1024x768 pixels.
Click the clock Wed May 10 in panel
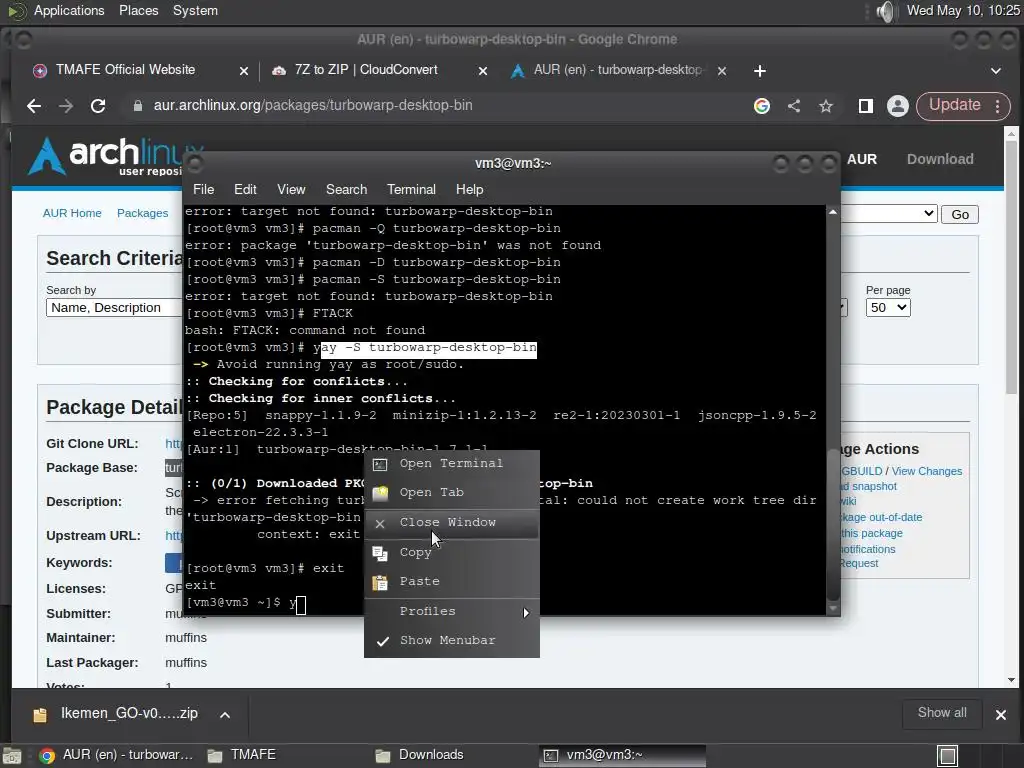[x=963, y=10]
